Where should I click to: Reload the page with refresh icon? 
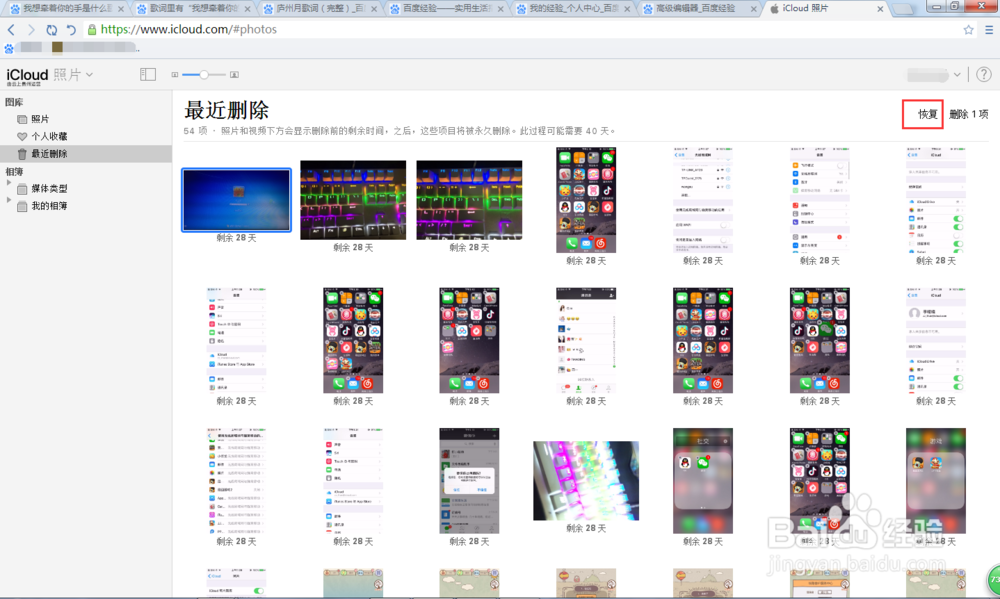click(51, 29)
